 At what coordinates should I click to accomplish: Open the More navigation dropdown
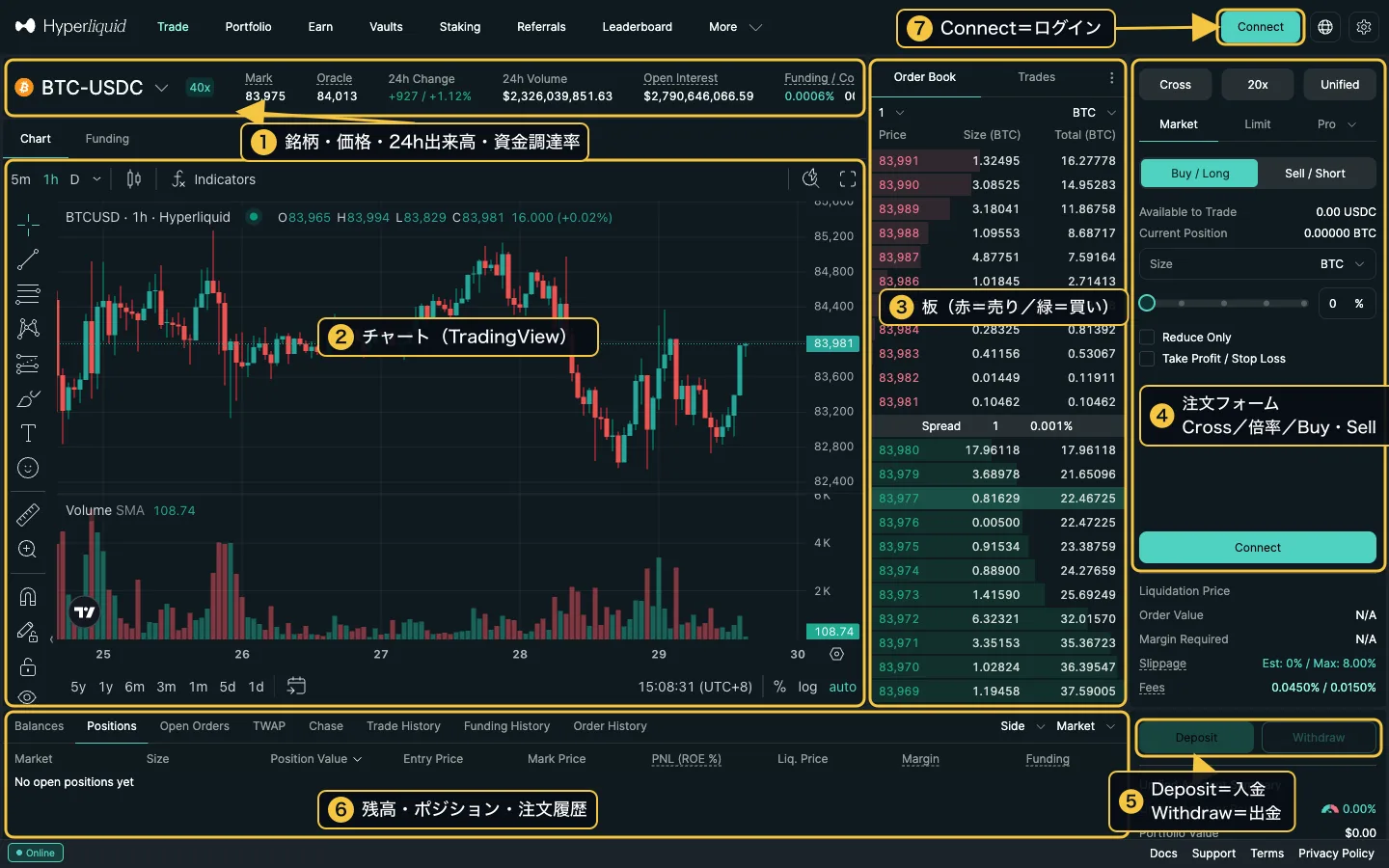click(x=735, y=27)
